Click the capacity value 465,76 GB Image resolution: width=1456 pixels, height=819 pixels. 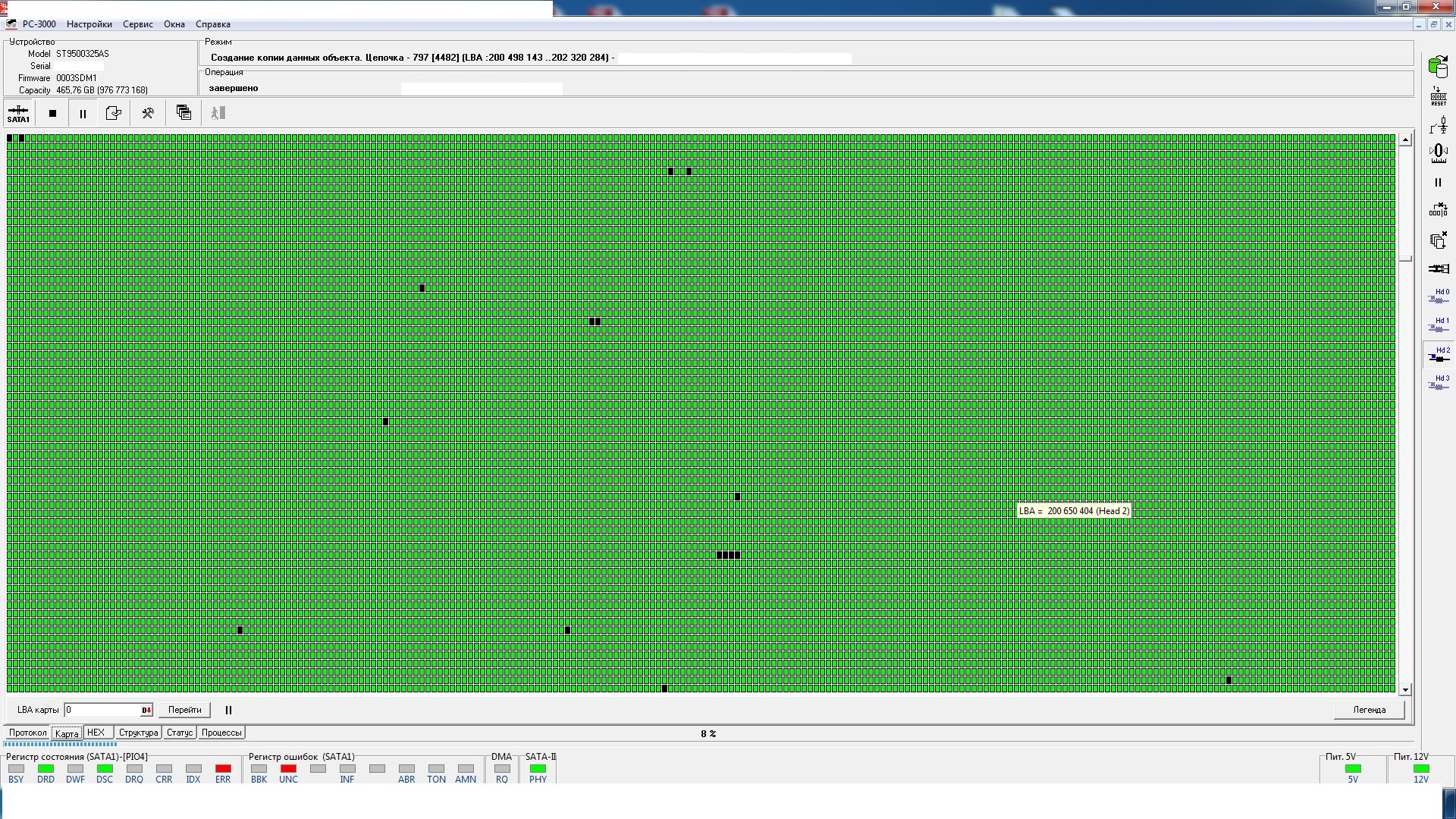[x=75, y=90]
